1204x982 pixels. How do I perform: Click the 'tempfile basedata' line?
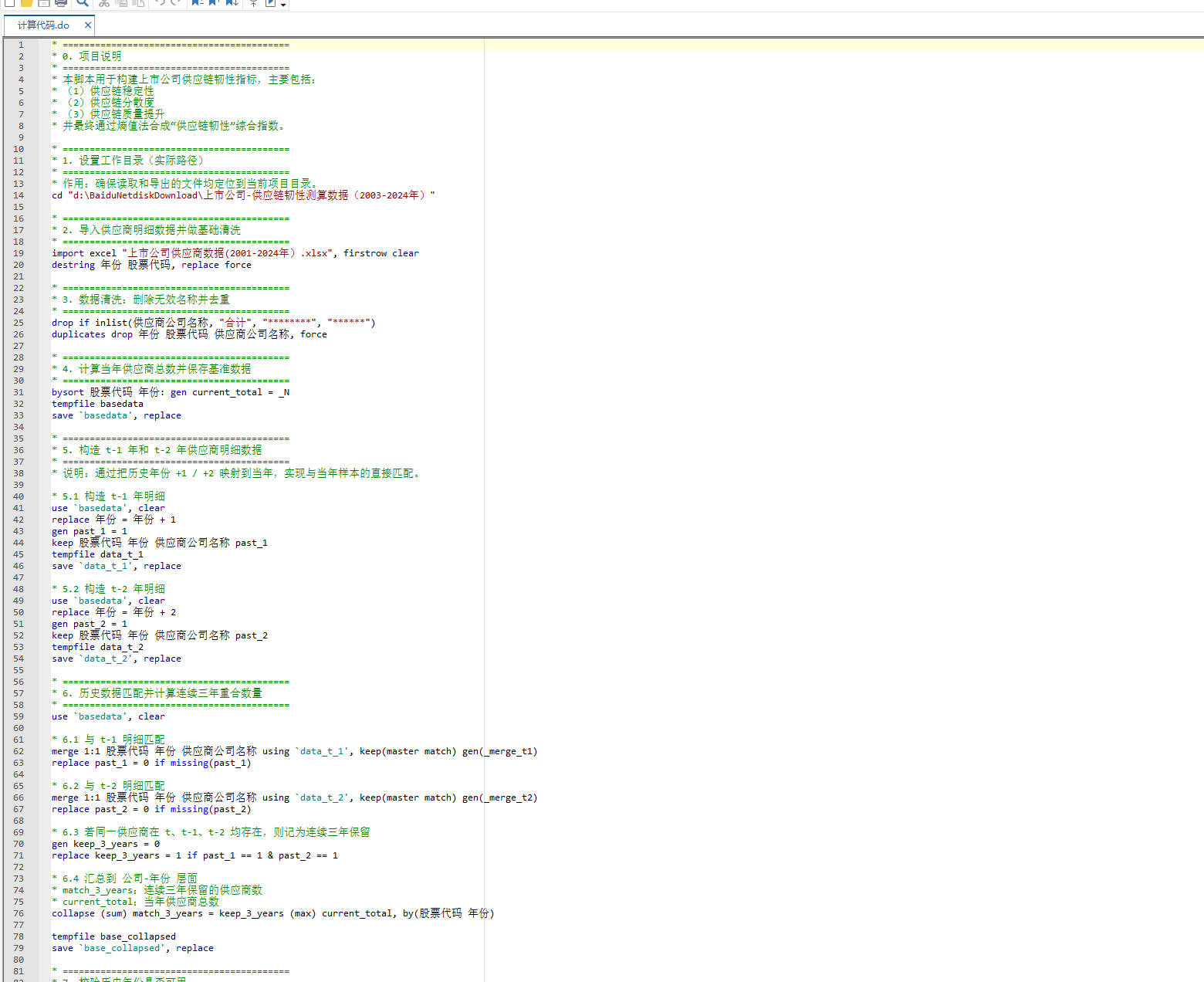click(x=97, y=404)
